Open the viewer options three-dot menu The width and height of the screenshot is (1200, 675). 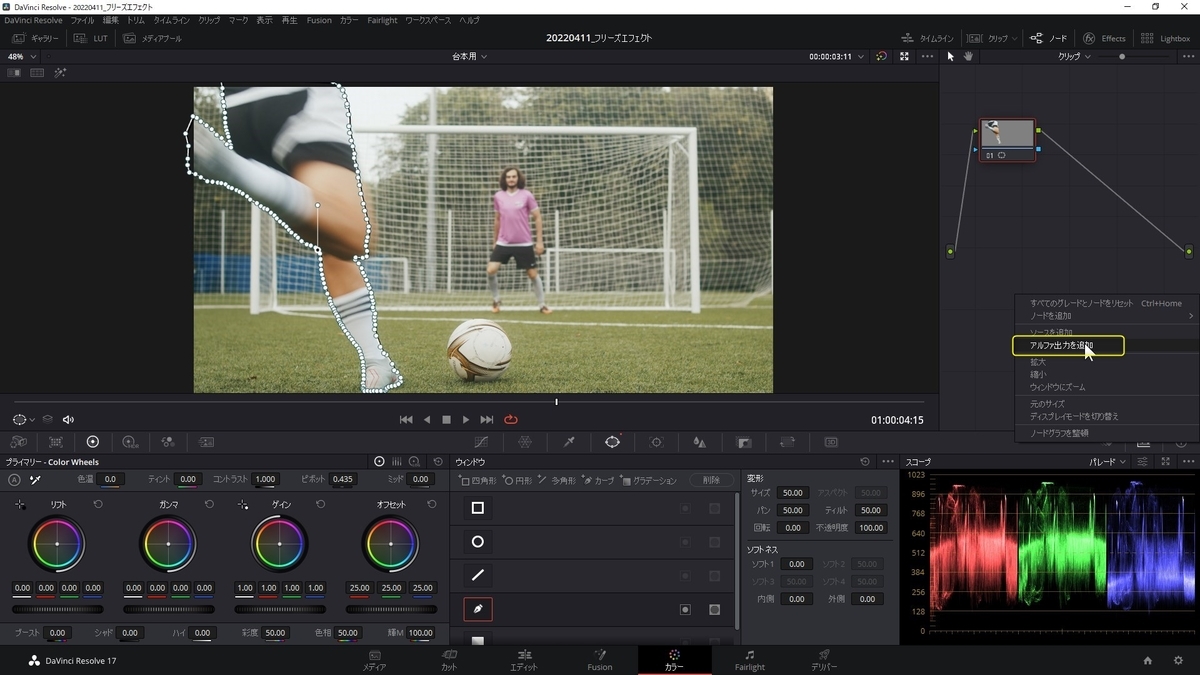928,56
